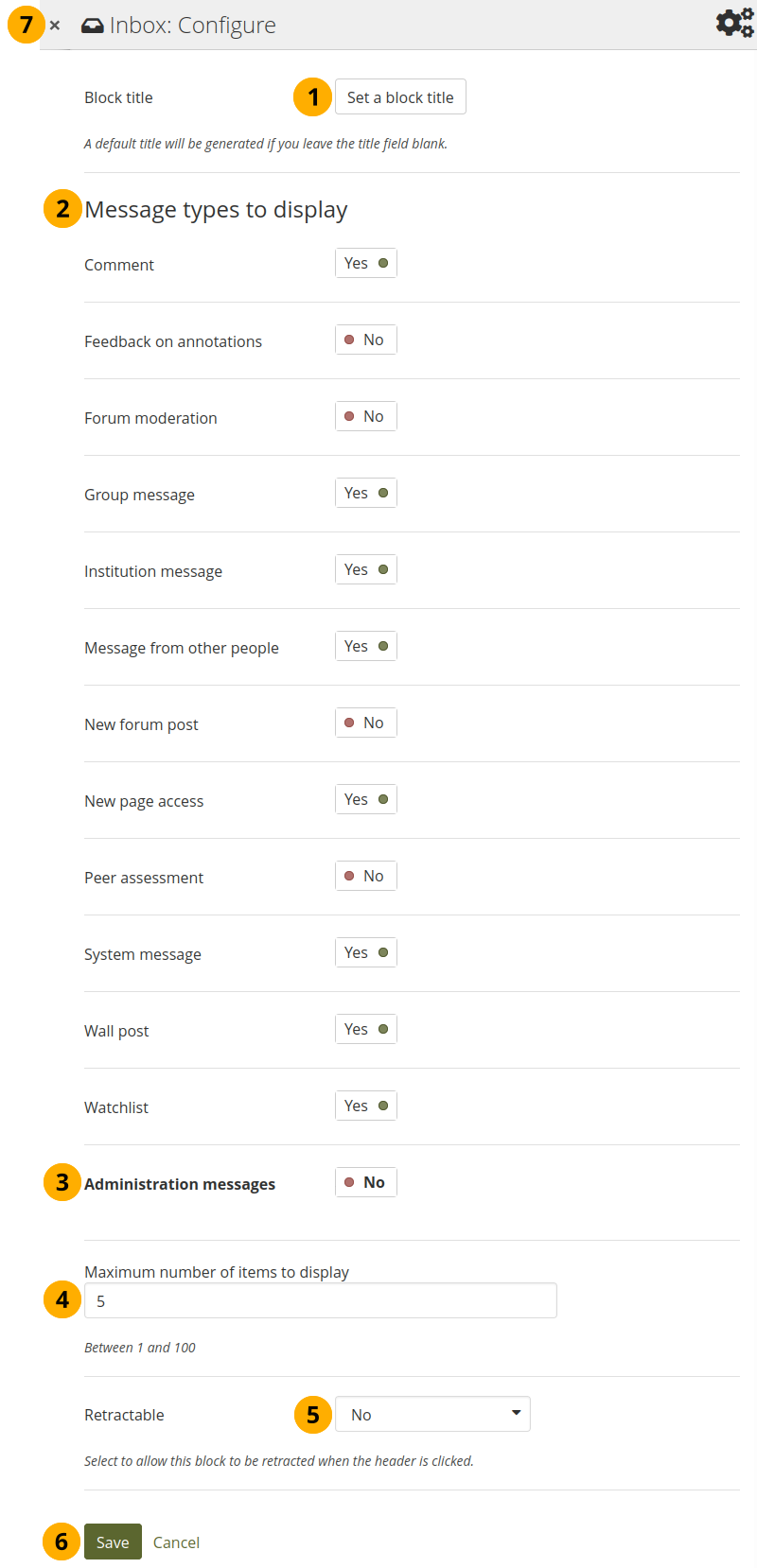Screen dimensions: 757x1568
Task: Turn off Watchlist messages toggle
Action: click(x=366, y=1106)
